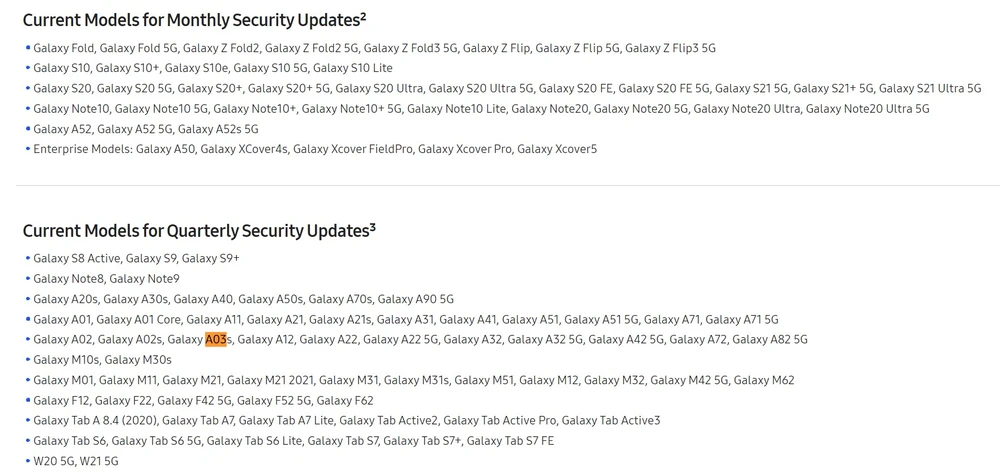The image size is (1000, 472).
Task: Click the Galaxy Tab Active3 entry
Action: coord(612,420)
